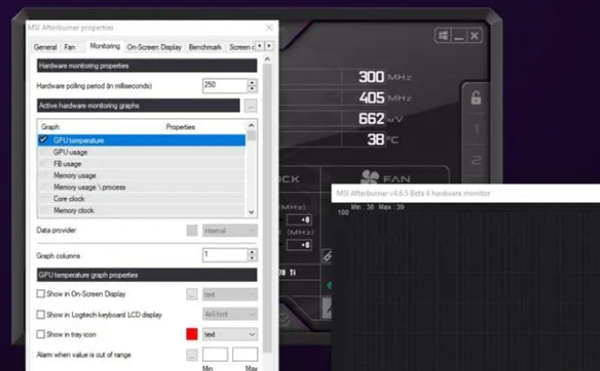Tick Show in Logitech keyboard LCD display

coord(41,314)
